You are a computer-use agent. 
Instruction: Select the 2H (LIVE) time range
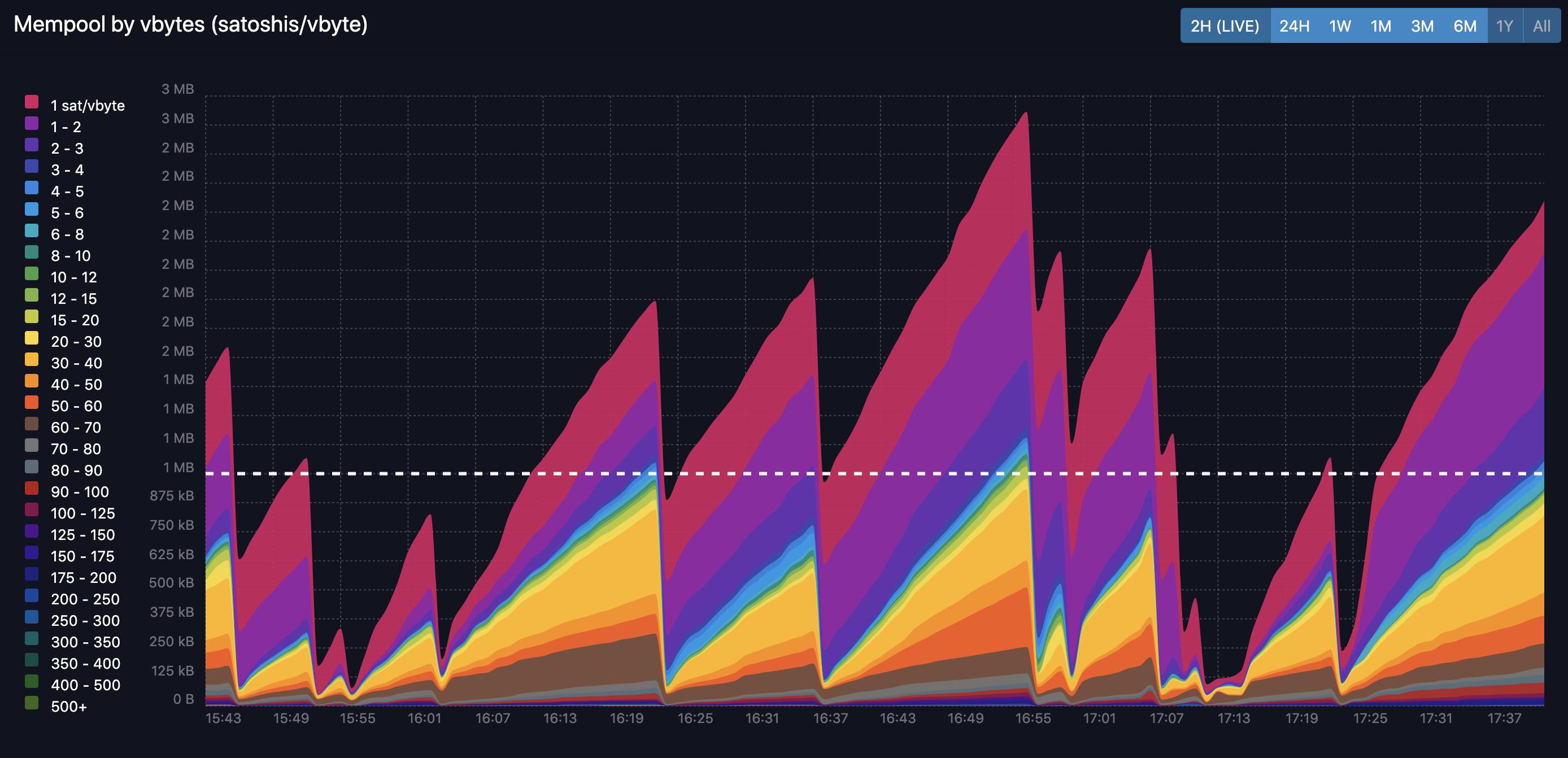(x=1225, y=26)
